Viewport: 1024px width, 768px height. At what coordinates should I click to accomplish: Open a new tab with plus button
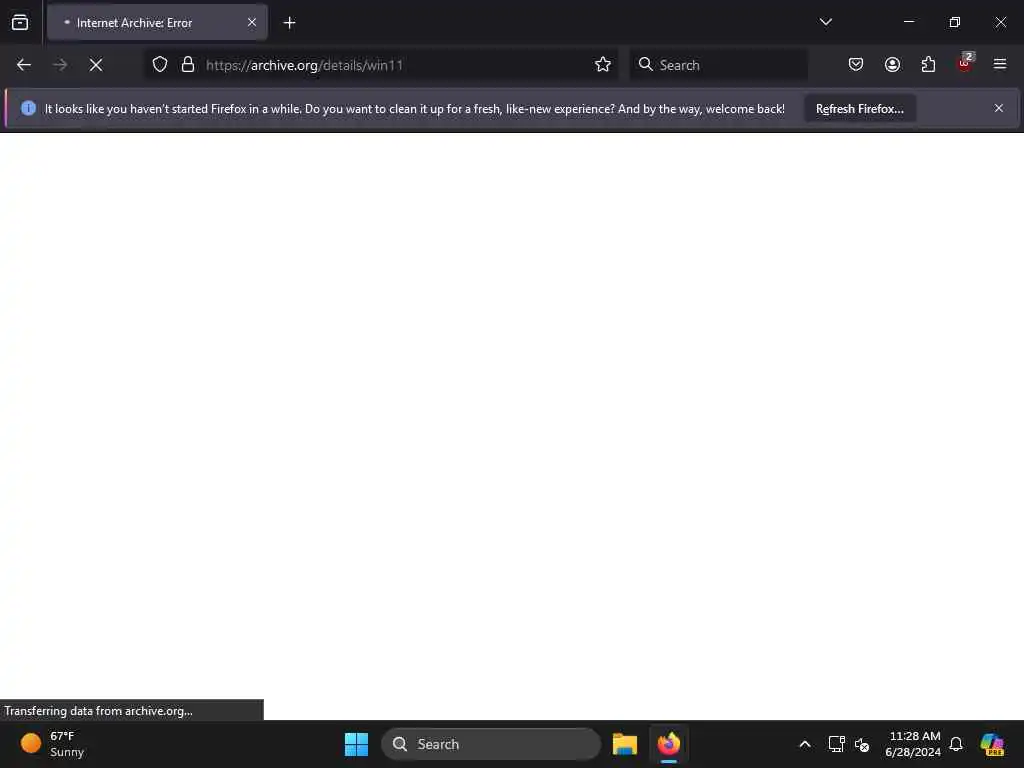289,23
